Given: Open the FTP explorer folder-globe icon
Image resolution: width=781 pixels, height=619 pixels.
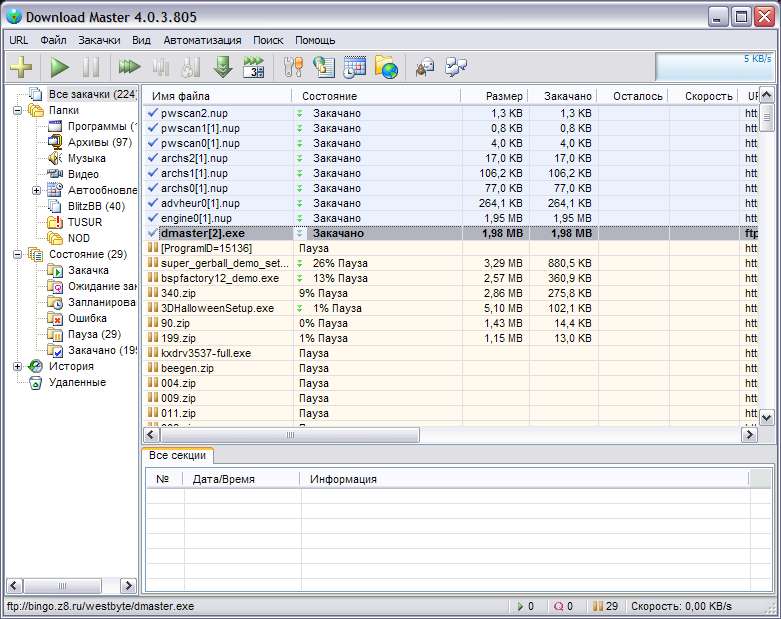Looking at the screenshot, I should click(386, 67).
